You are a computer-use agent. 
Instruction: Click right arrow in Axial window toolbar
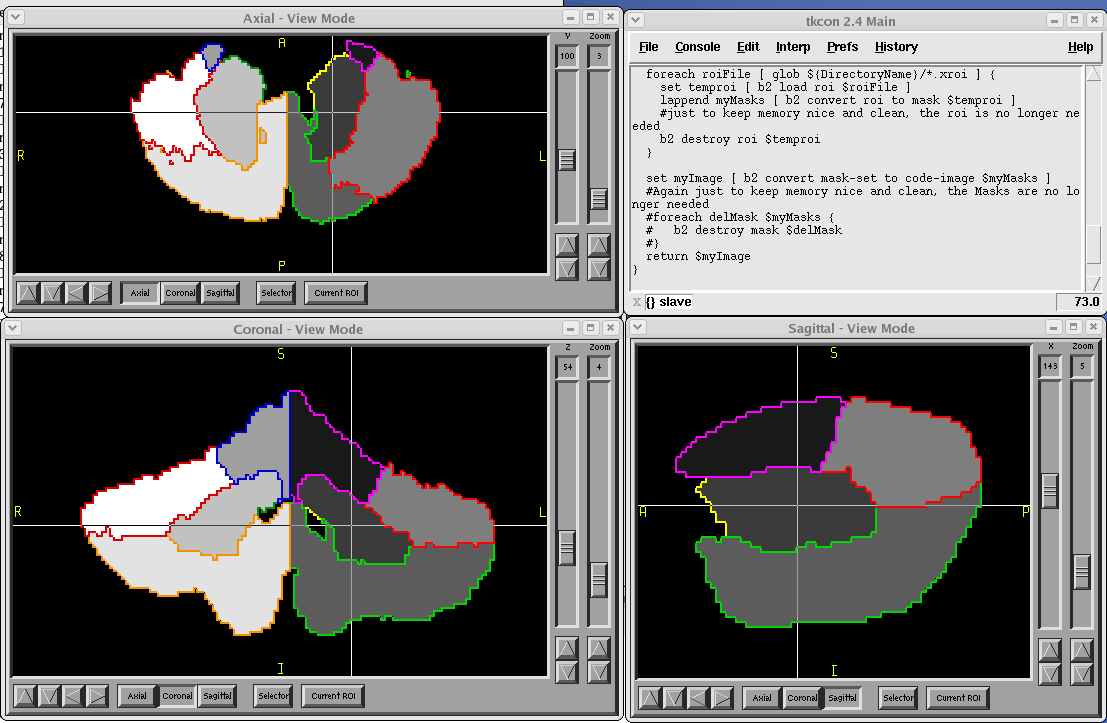point(100,293)
